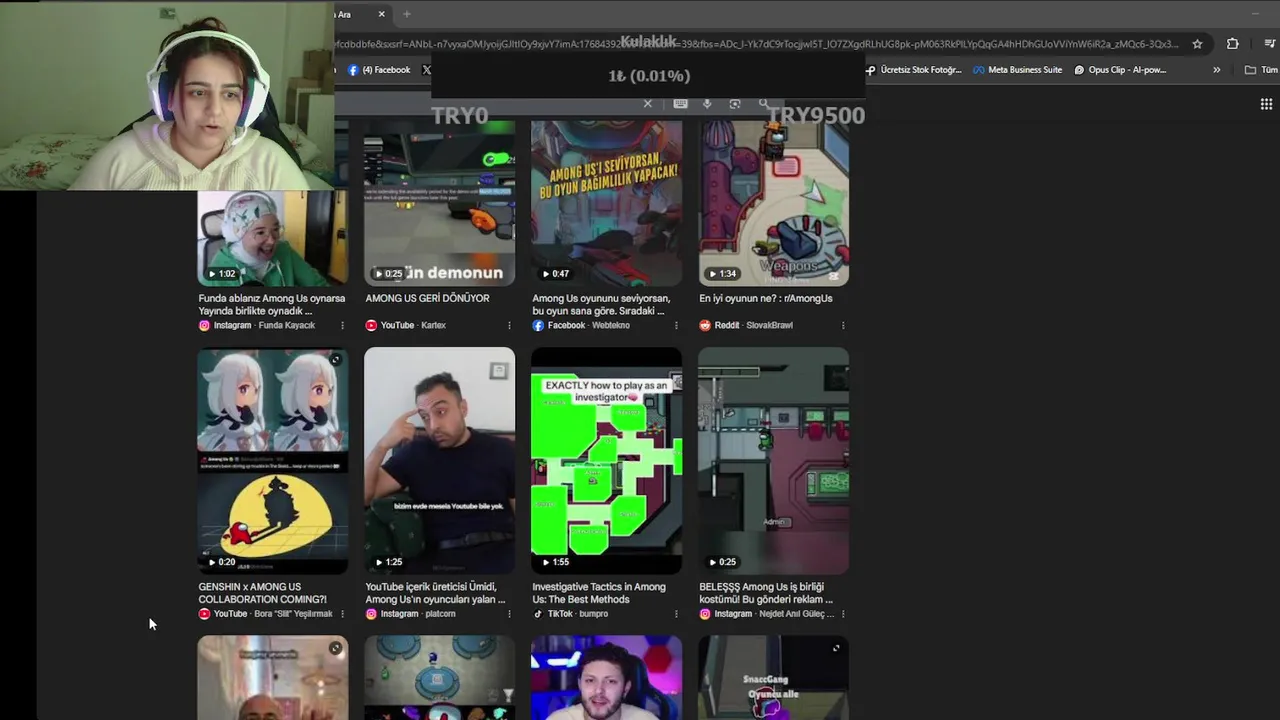Play the 1:02 duration video badge

click(x=221, y=273)
